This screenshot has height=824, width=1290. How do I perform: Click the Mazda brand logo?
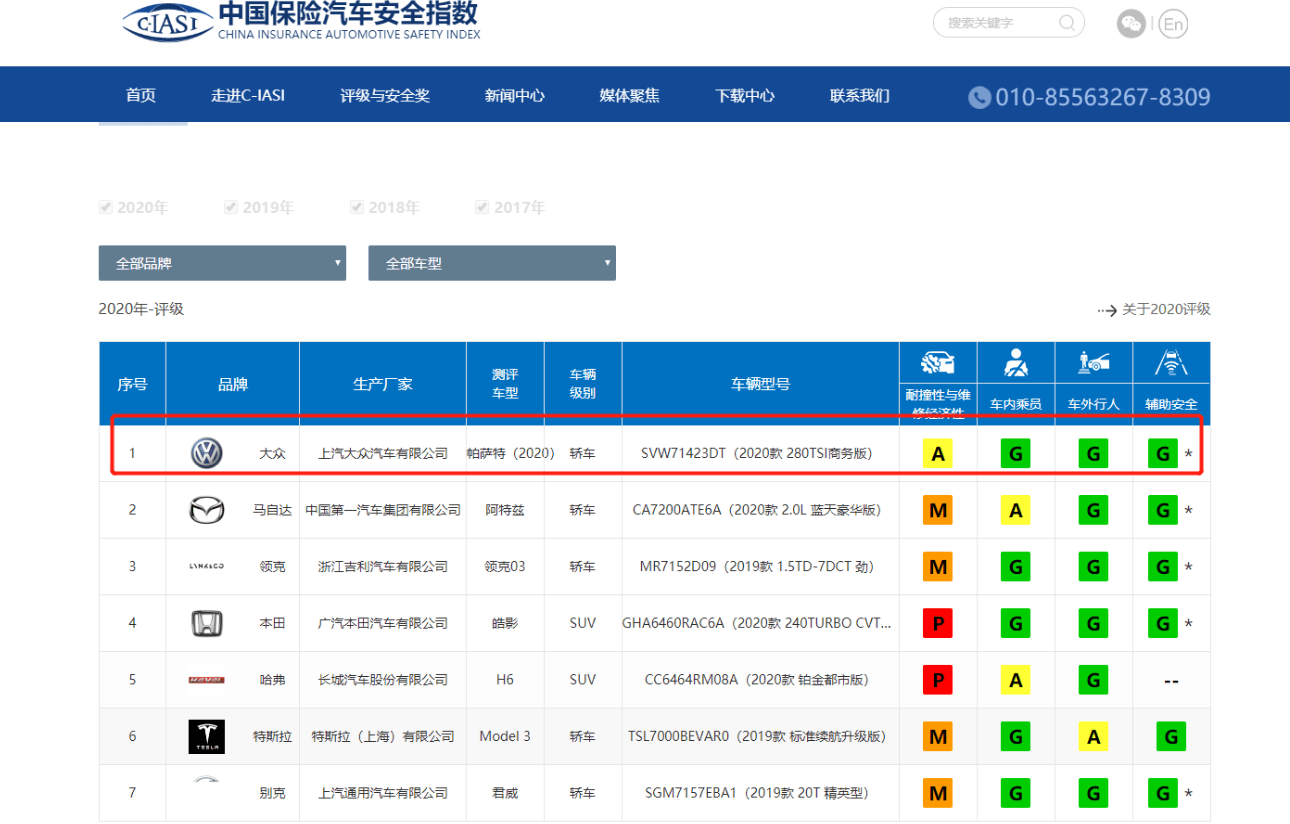click(x=207, y=510)
